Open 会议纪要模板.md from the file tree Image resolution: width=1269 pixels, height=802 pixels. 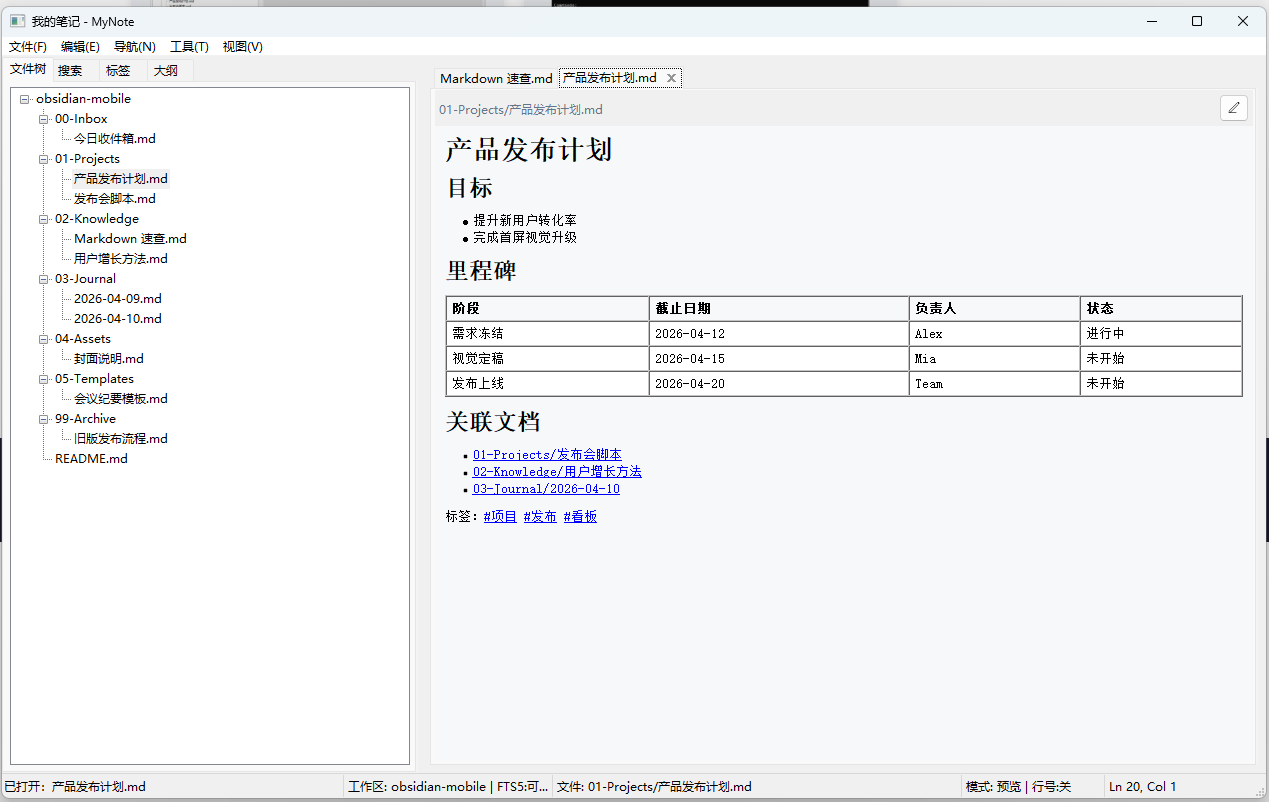point(121,399)
